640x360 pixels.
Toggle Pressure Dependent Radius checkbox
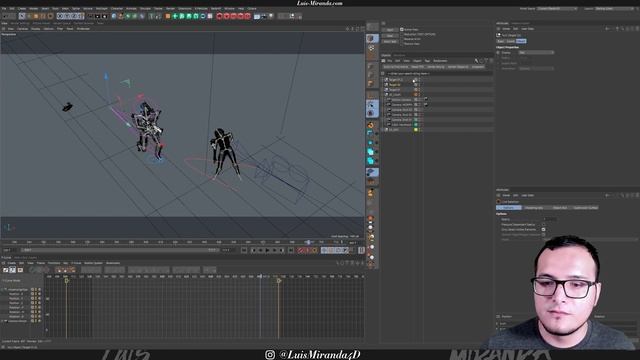[x=543, y=224]
